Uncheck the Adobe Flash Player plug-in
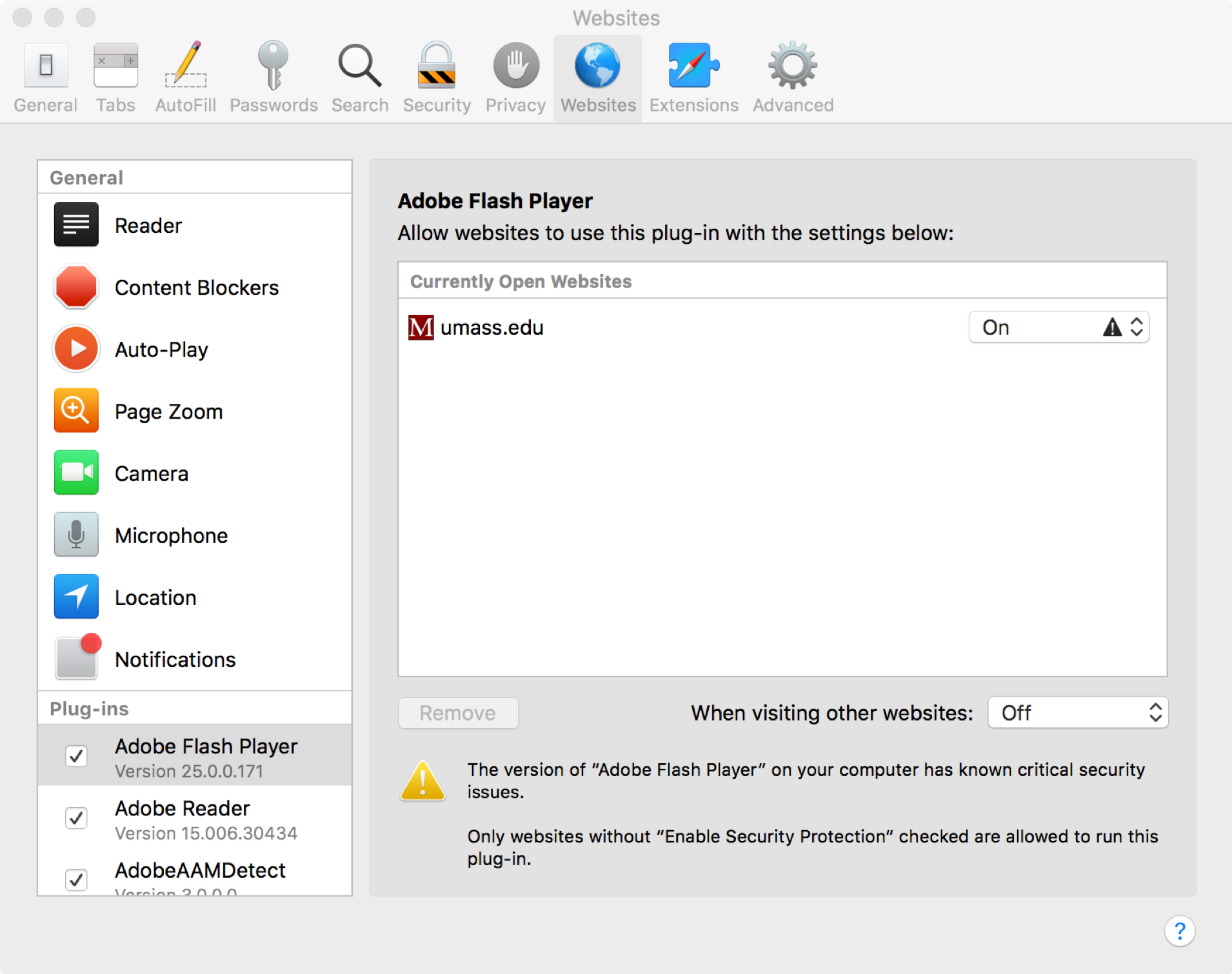This screenshot has height=974, width=1232. pyautogui.click(x=76, y=755)
